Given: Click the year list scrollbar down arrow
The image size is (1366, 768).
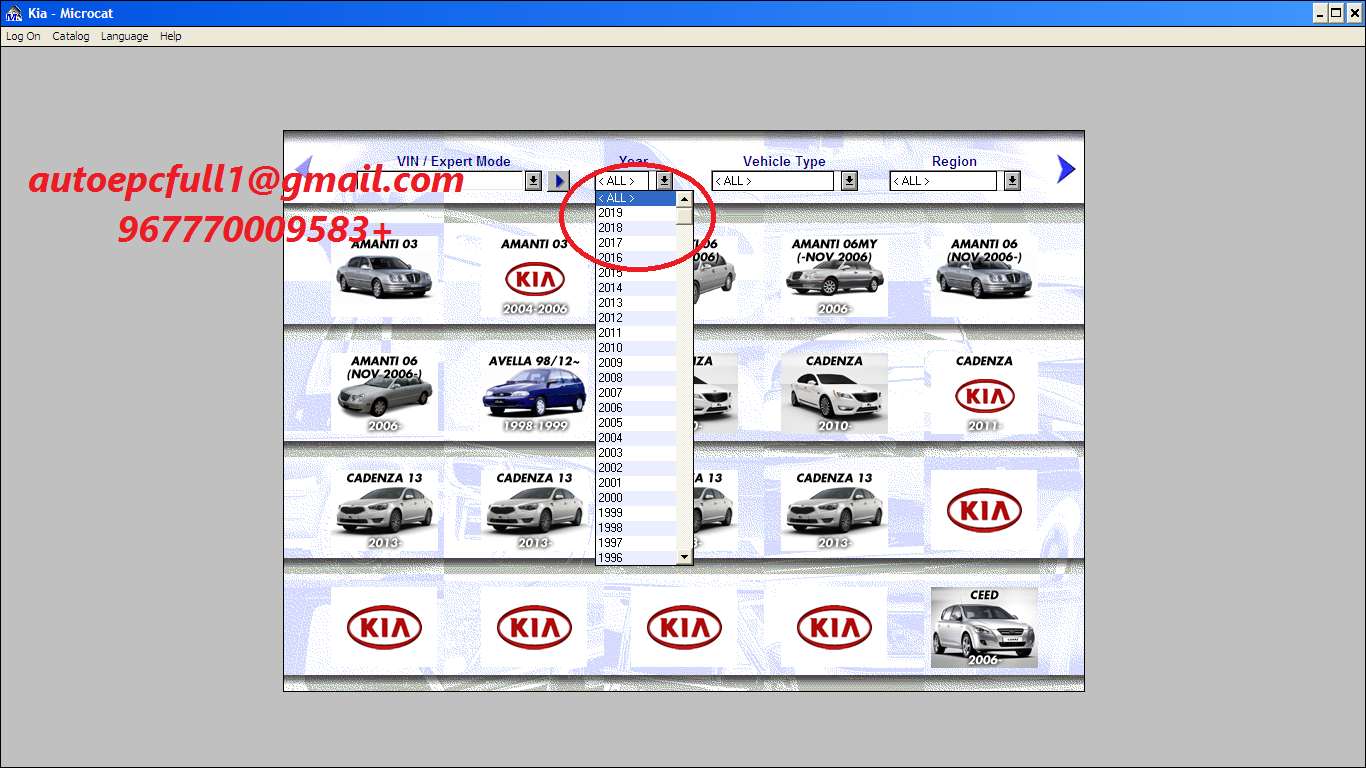Looking at the screenshot, I should point(684,556).
